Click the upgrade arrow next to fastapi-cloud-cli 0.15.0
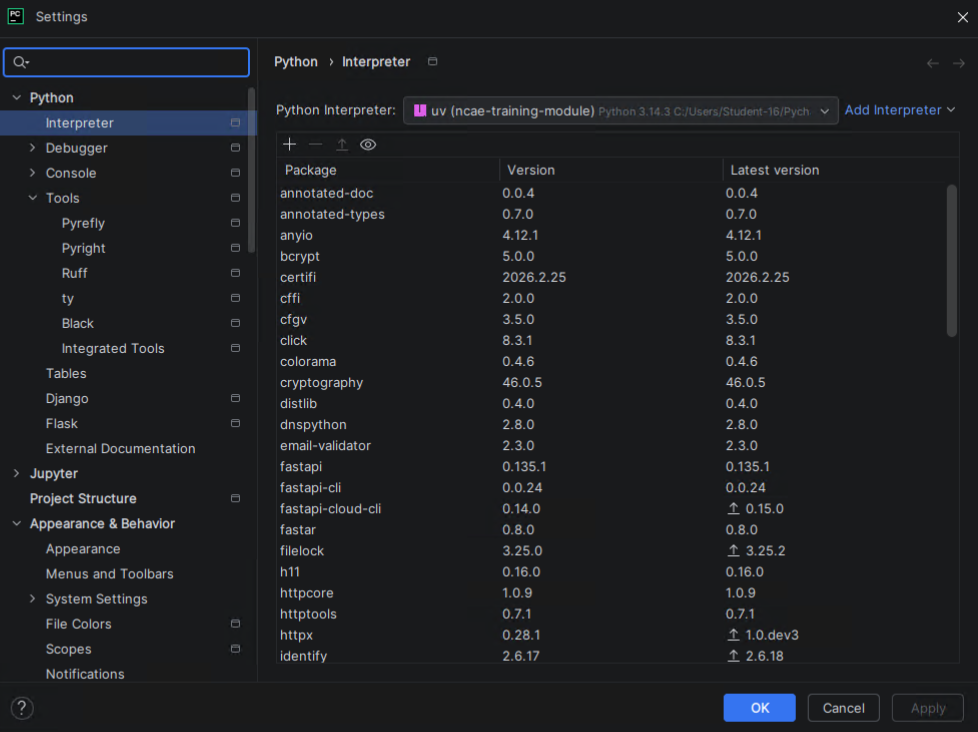 pos(734,509)
